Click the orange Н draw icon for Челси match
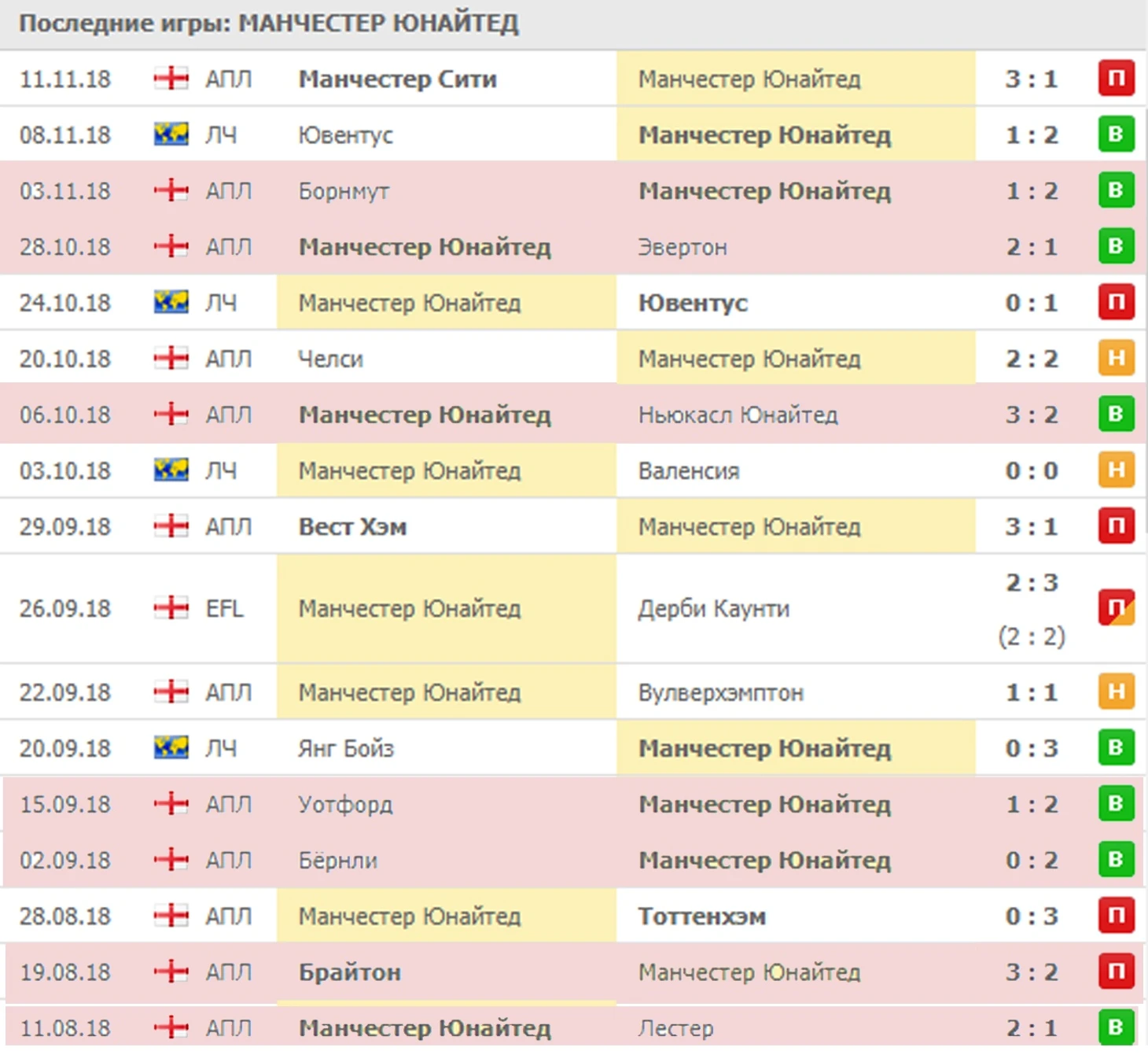This screenshot has height=1062, width=1148. point(1116,358)
